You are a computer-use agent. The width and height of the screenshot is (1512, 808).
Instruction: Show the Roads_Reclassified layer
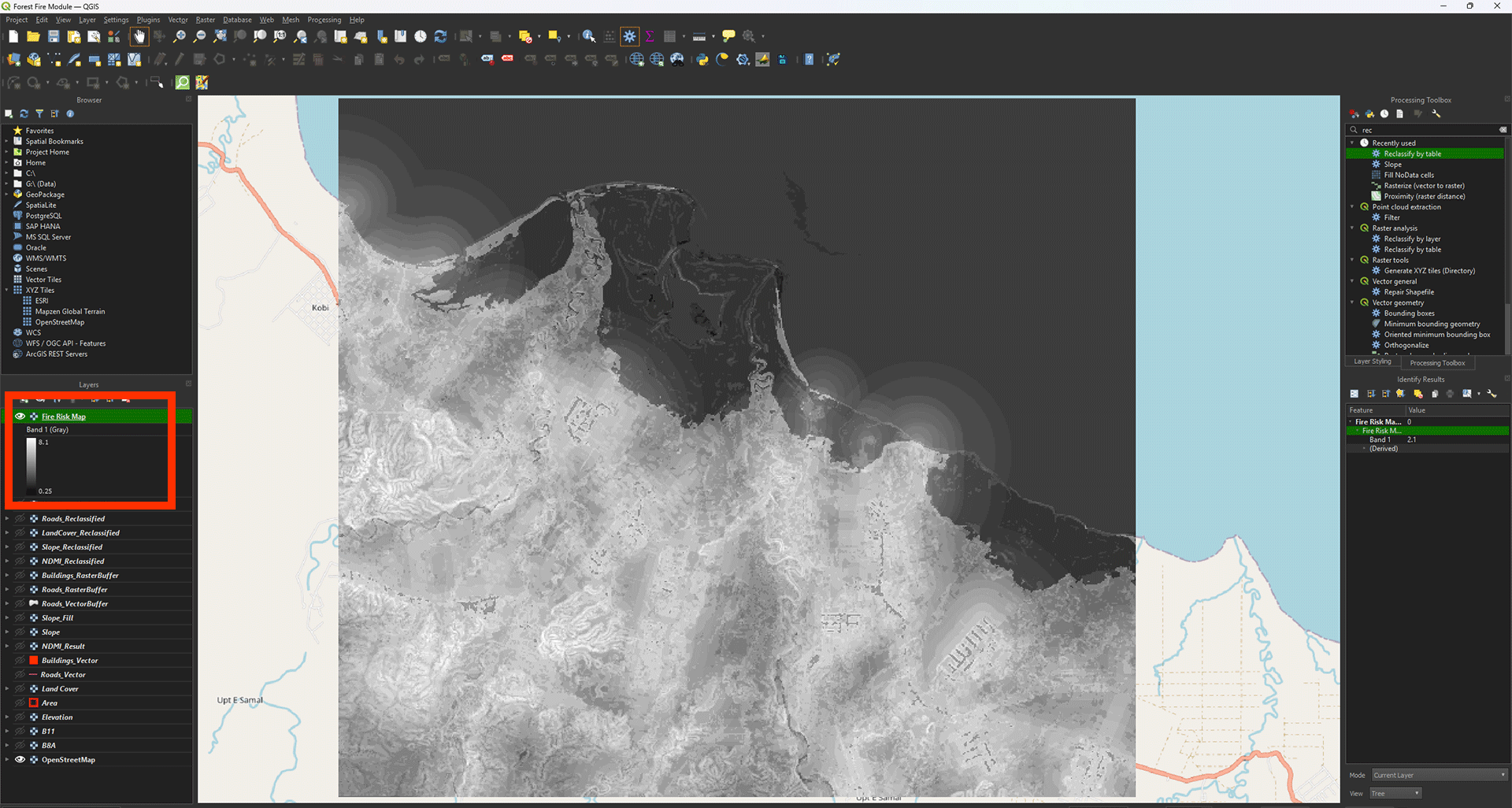tap(20, 519)
